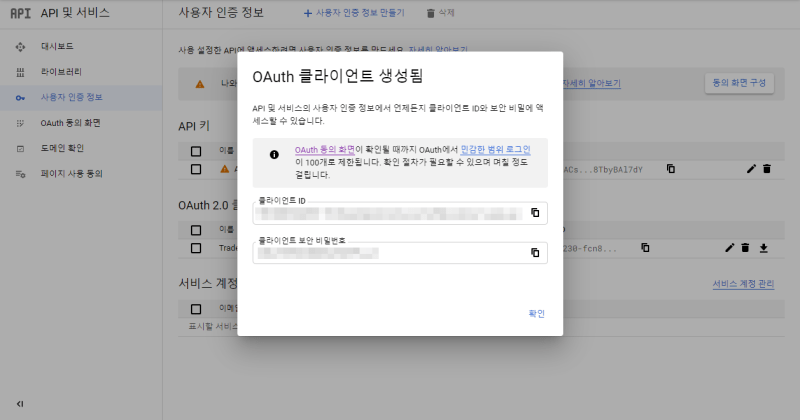Viewport: 800px width, 420px height.
Task: Click the warning icon in the API key row
Action: click(x=224, y=169)
